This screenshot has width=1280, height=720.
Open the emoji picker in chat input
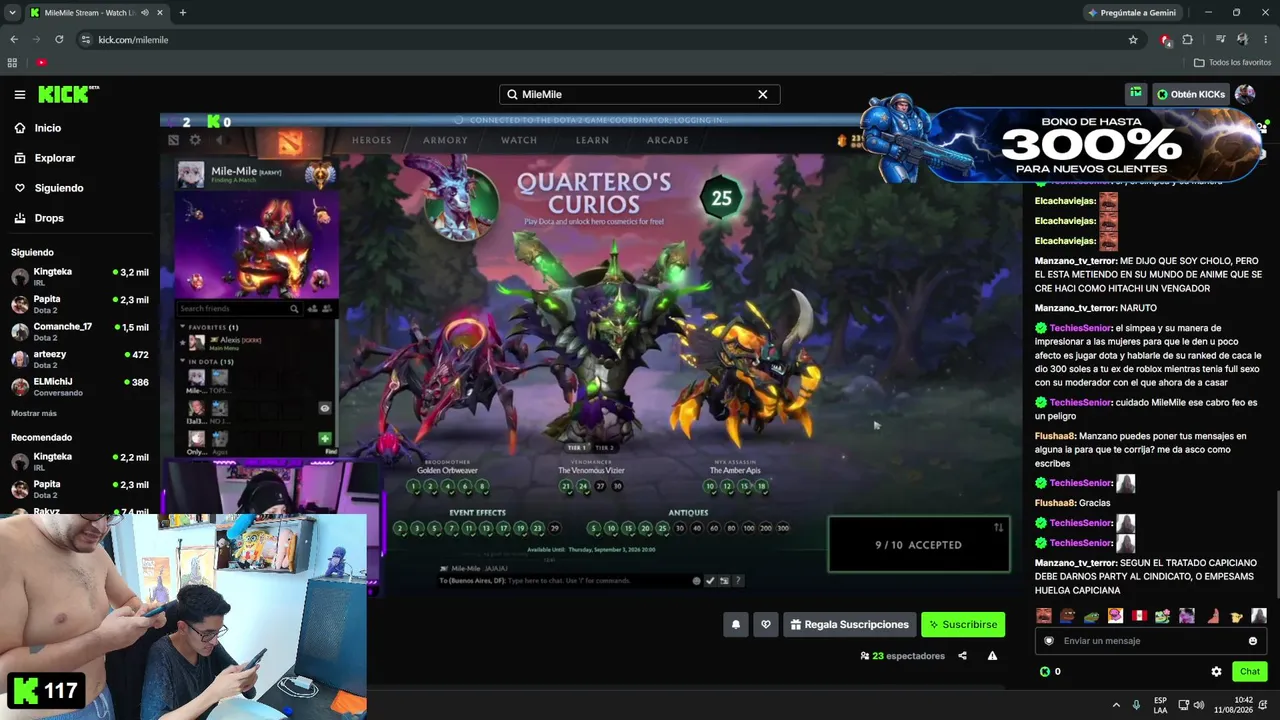1253,641
